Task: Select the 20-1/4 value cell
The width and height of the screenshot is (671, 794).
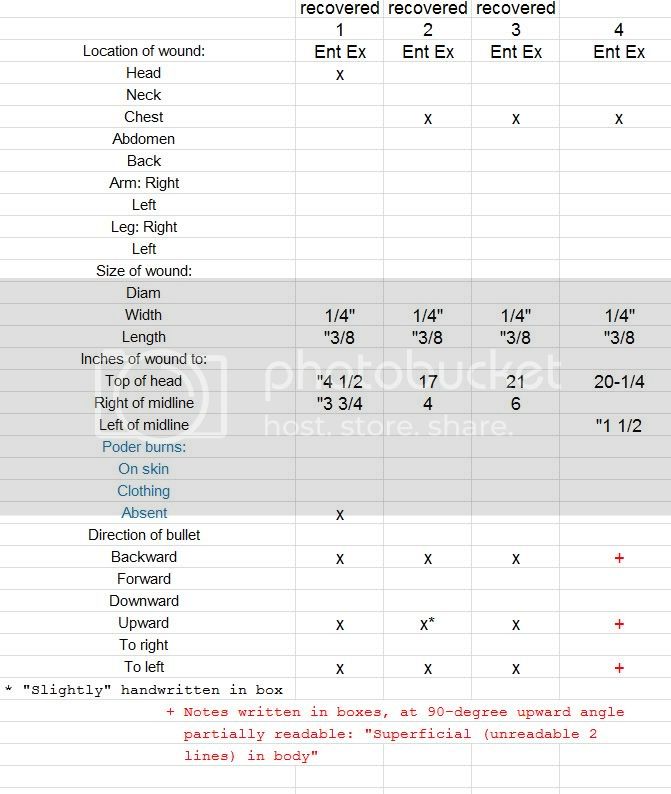Action: point(619,381)
